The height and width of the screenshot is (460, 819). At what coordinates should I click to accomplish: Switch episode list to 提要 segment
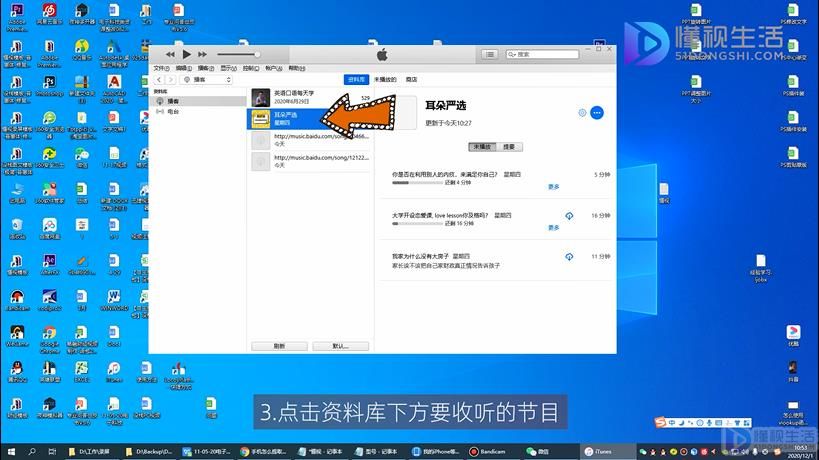point(509,147)
